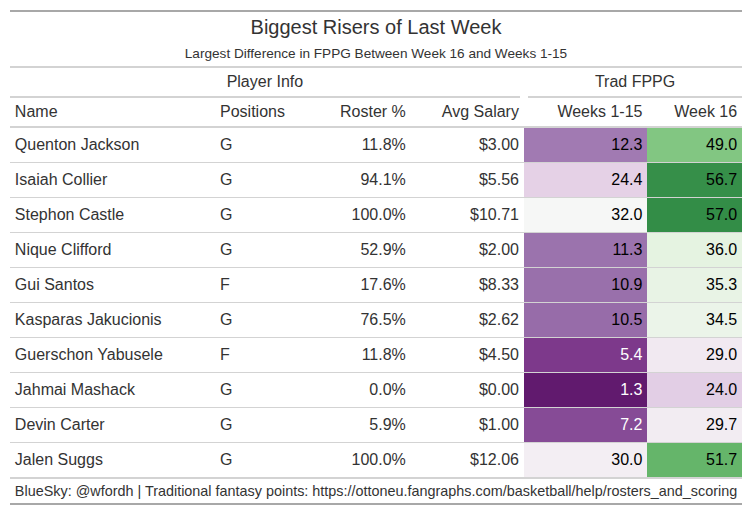Click the Positions column header
The width and height of the screenshot is (752, 515).
click(252, 112)
